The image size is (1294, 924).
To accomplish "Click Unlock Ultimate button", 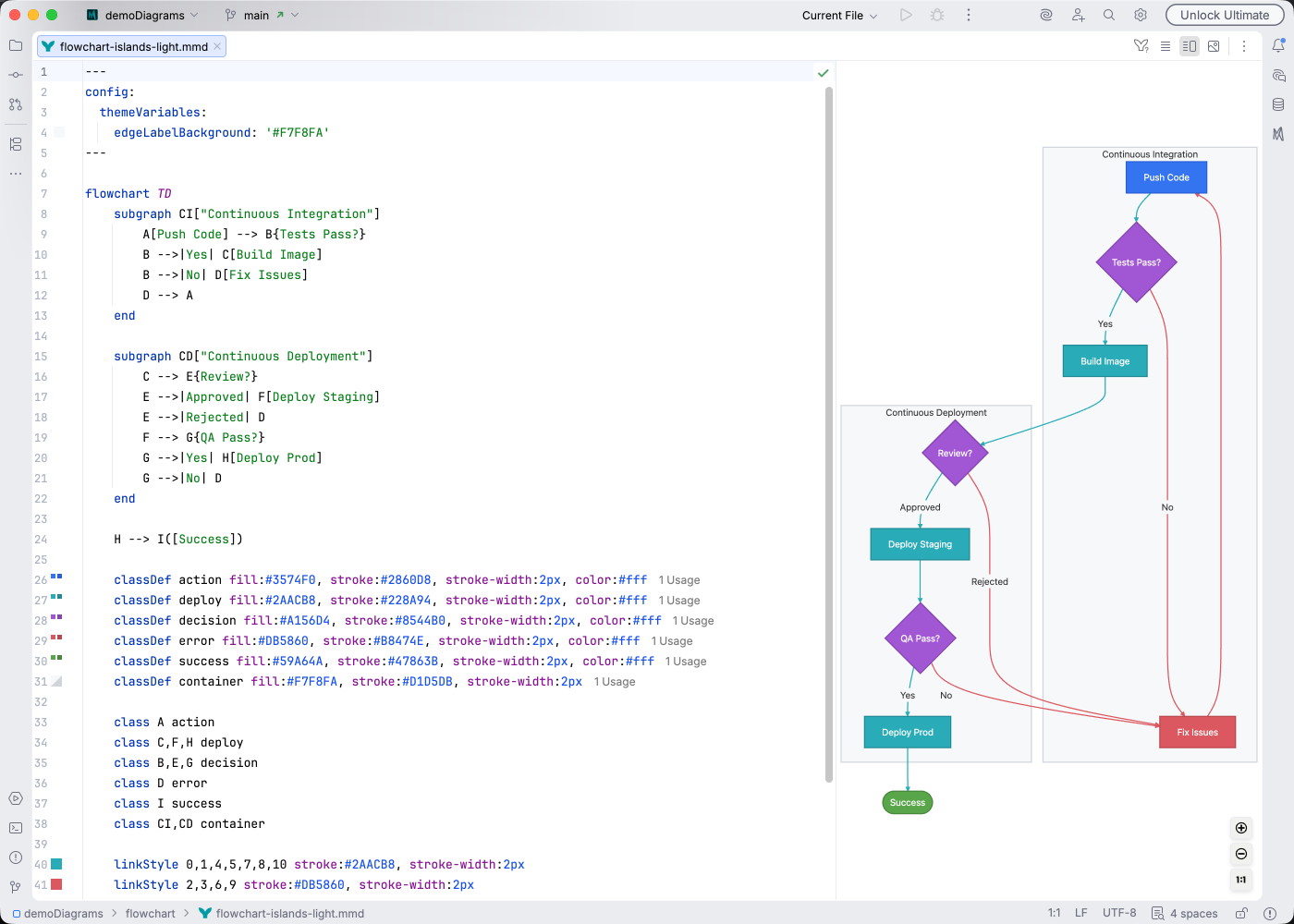I will pyautogui.click(x=1224, y=15).
